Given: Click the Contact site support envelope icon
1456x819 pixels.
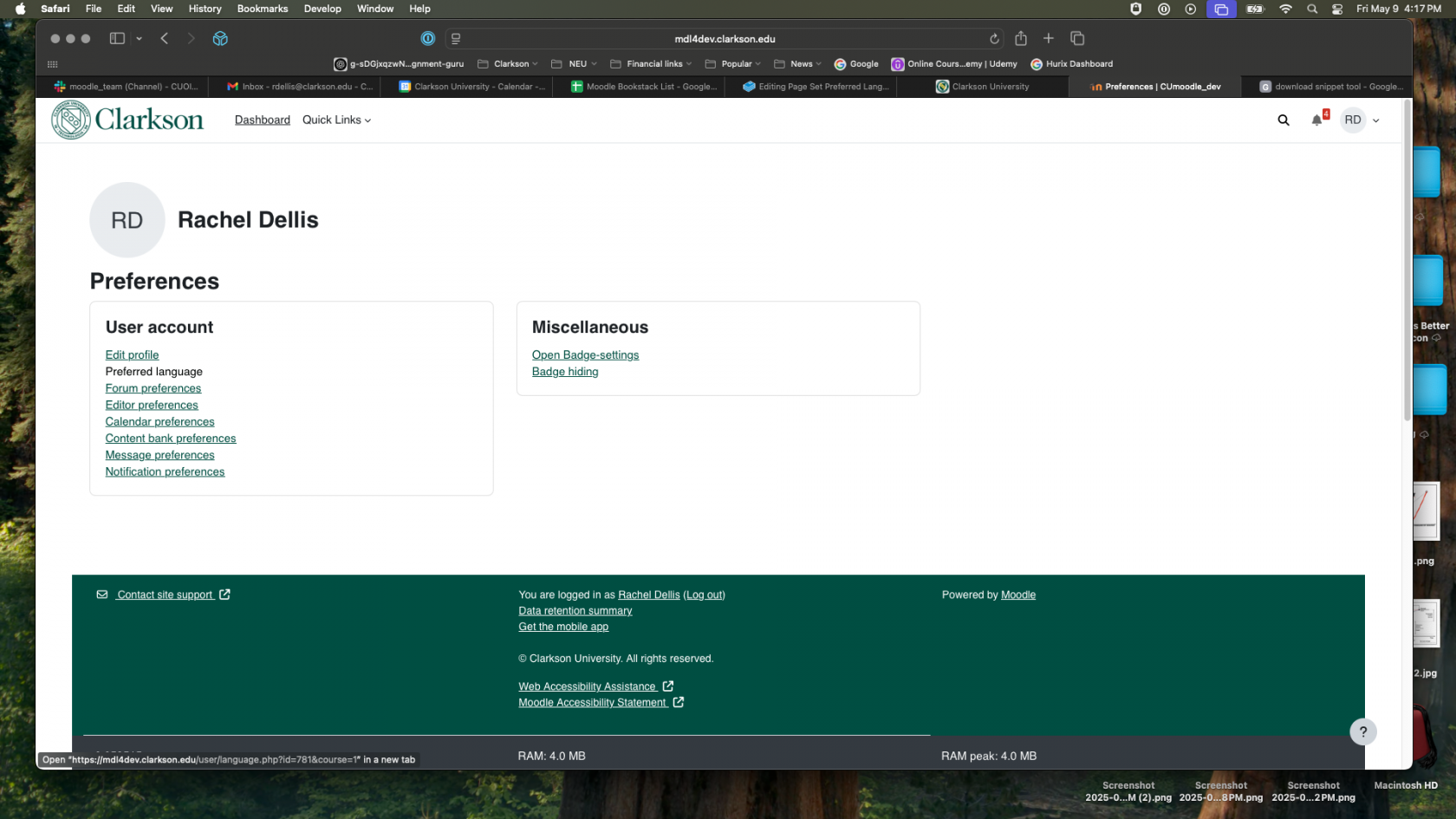Looking at the screenshot, I should pyautogui.click(x=101, y=595).
